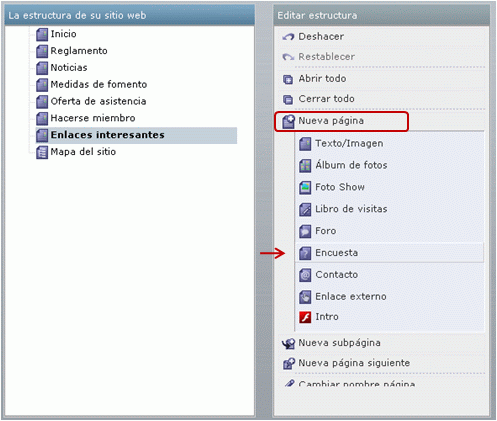Click the Restablecer redo arrow icon
Image resolution: width=497 pixels, height=421 pixels.
pos(288,57)
